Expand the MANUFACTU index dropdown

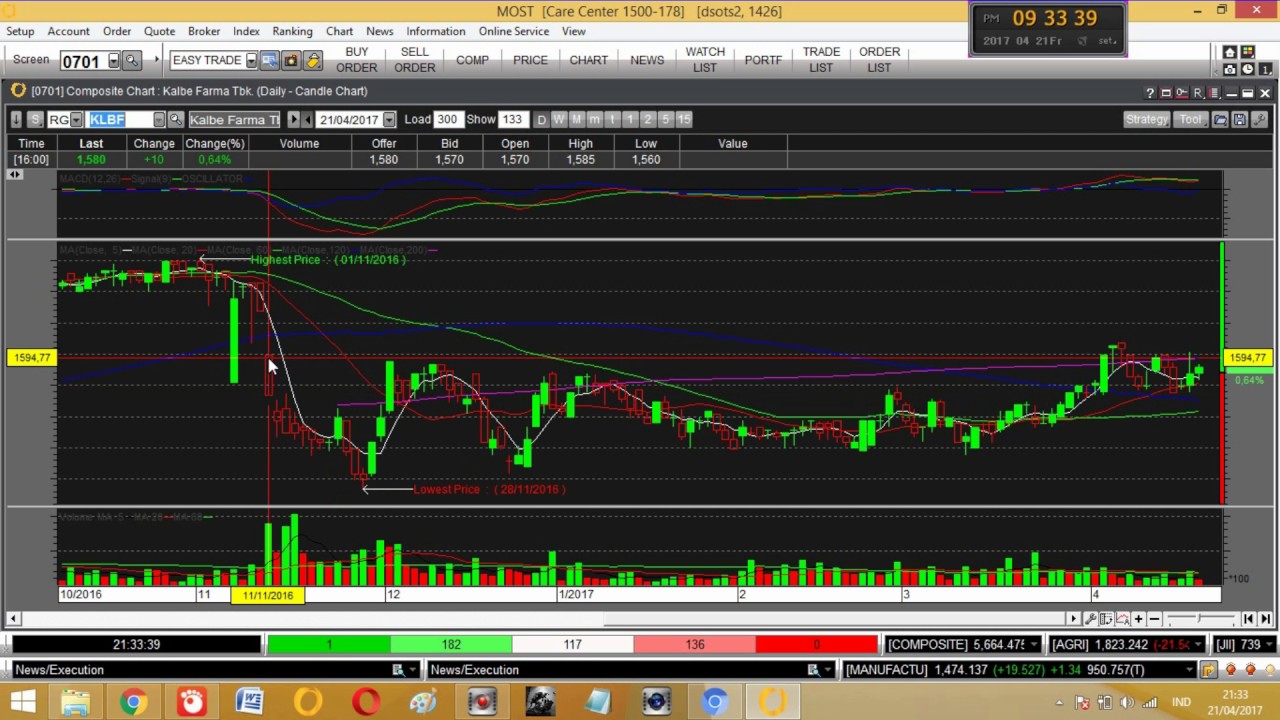(x=1189, y=670)
